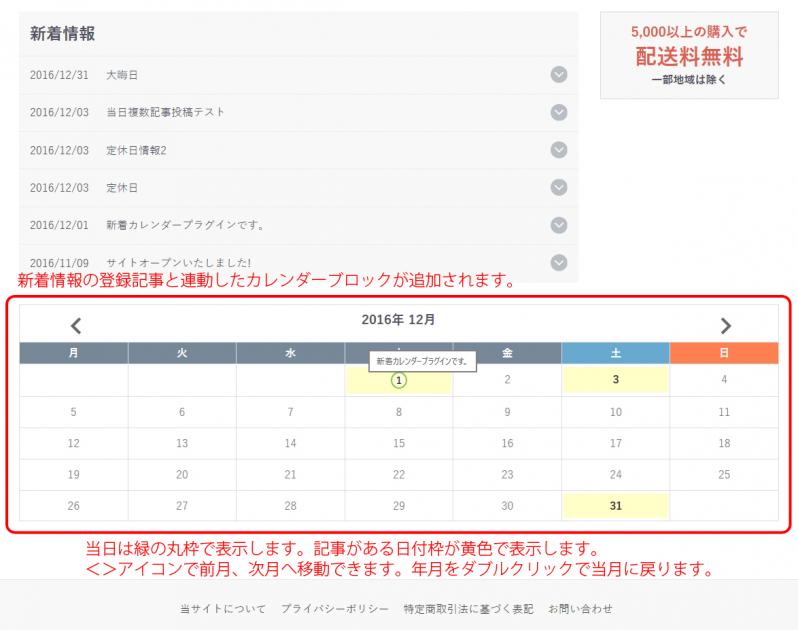Click the 水 weekday header
This screenshot has height=630, width=798.
(x=290, y=353)
